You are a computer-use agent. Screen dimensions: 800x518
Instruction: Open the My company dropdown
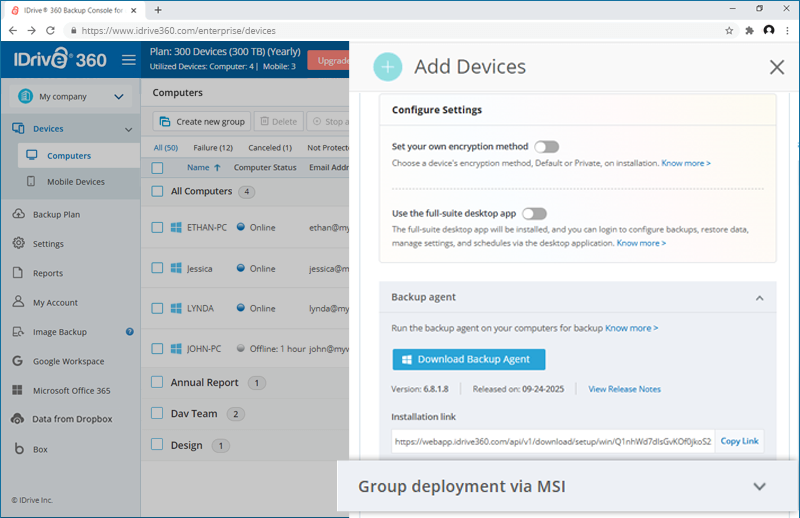point(70,96)
